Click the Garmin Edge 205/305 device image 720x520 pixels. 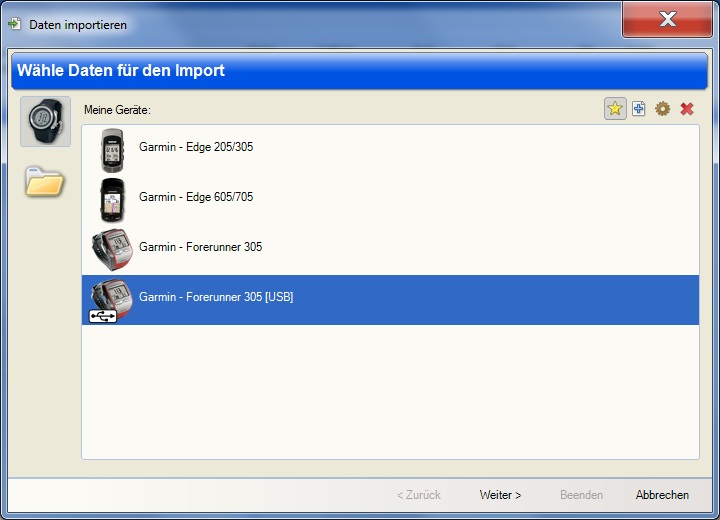pos(112,149)
